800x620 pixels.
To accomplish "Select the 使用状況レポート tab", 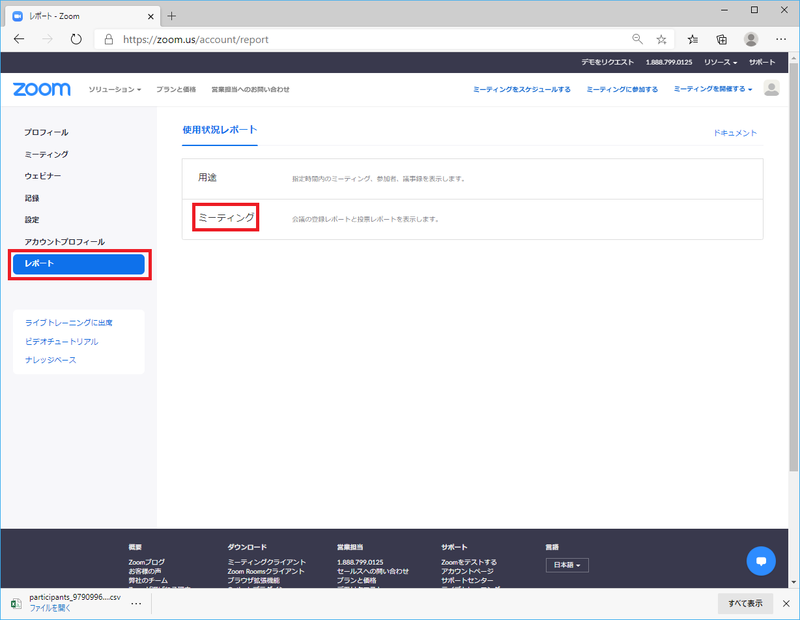I will click(220, 130).
